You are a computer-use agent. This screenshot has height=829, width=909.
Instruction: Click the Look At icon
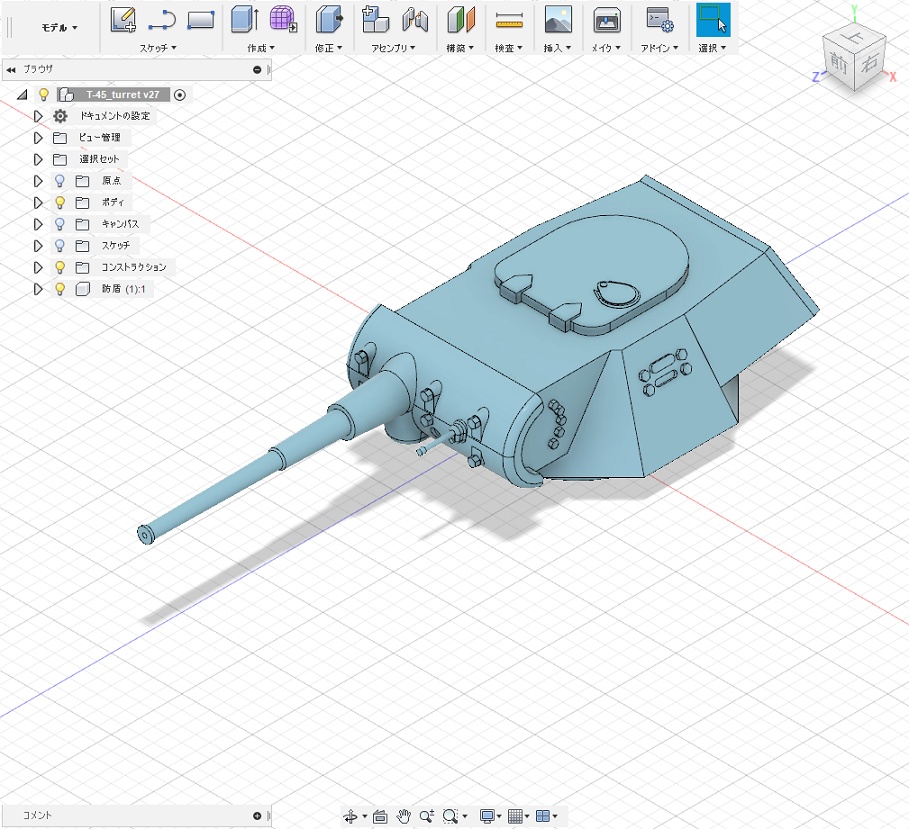point(380,816)
